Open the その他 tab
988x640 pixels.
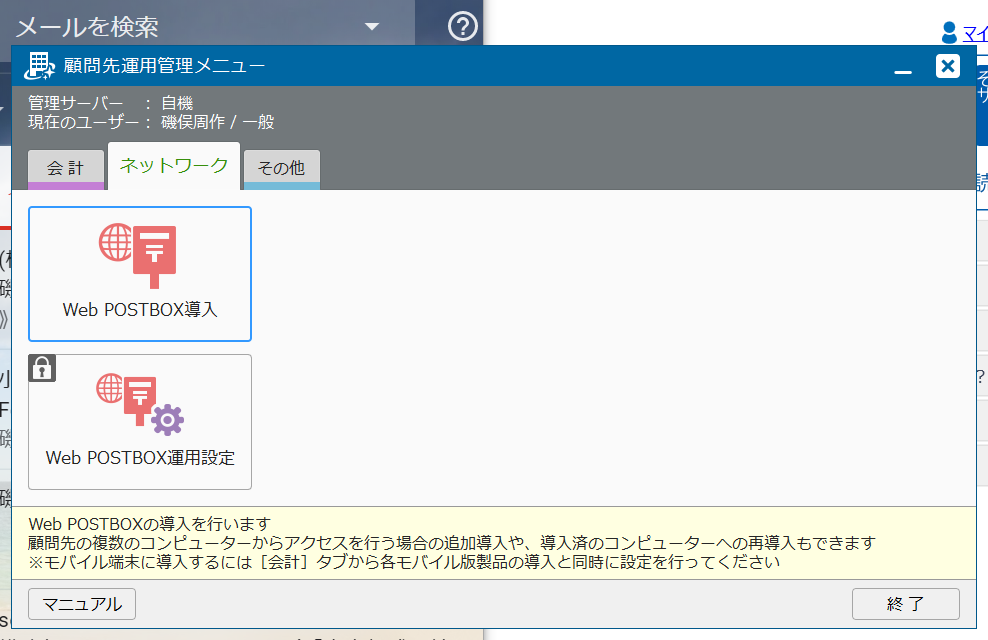click(x=281, y=168)
